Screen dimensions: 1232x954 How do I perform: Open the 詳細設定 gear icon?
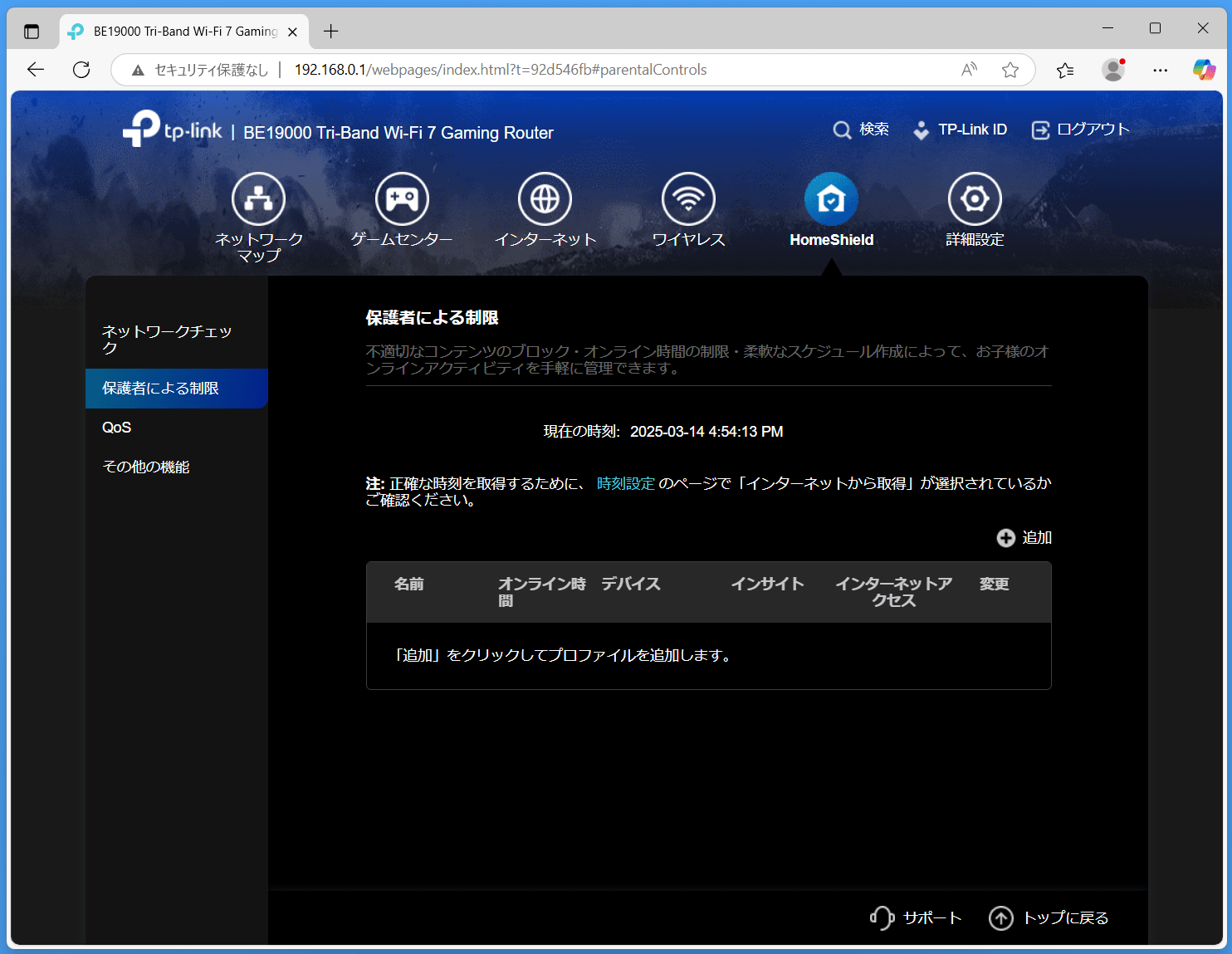[x=975, y=198]
